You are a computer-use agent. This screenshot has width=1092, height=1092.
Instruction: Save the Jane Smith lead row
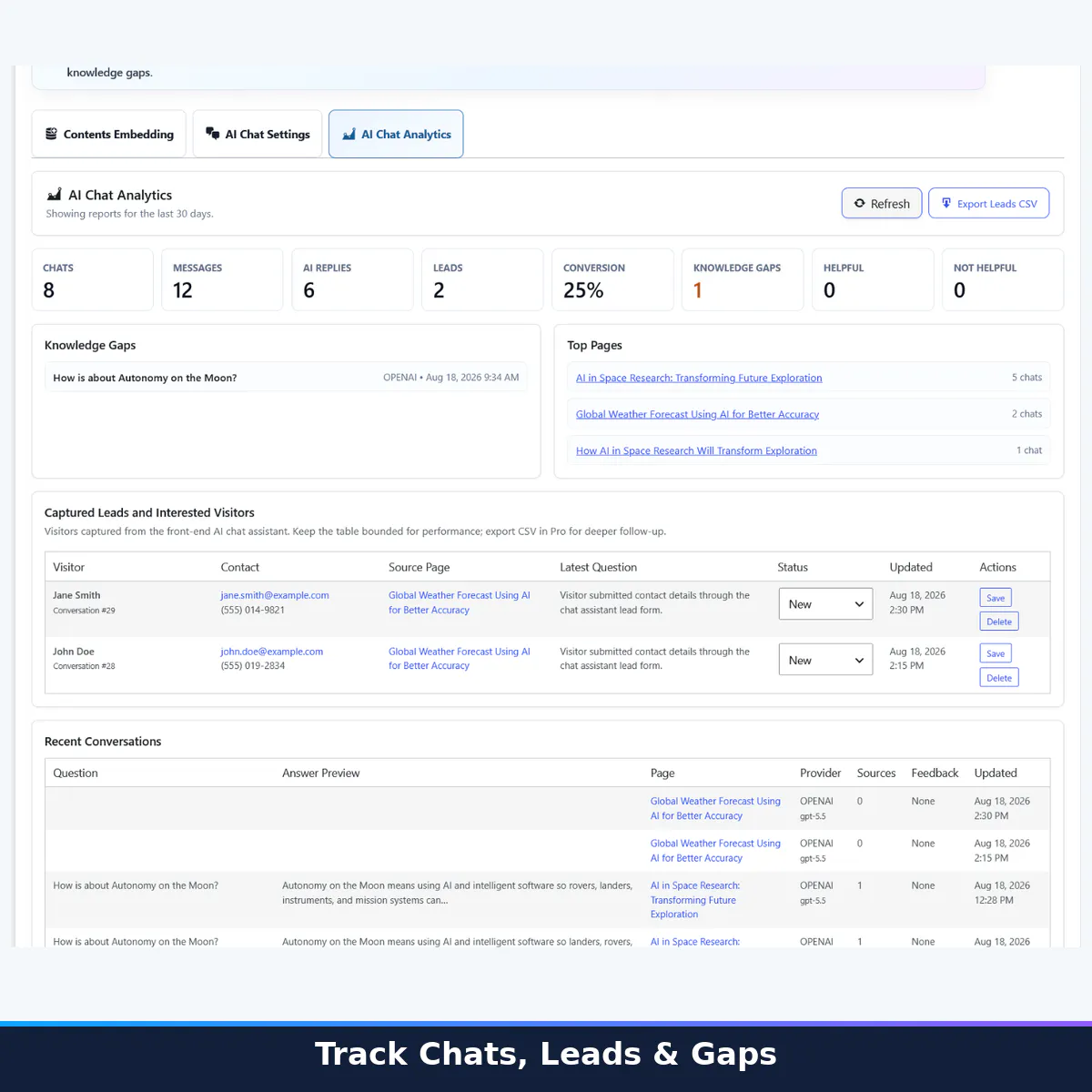coord(996,598)
